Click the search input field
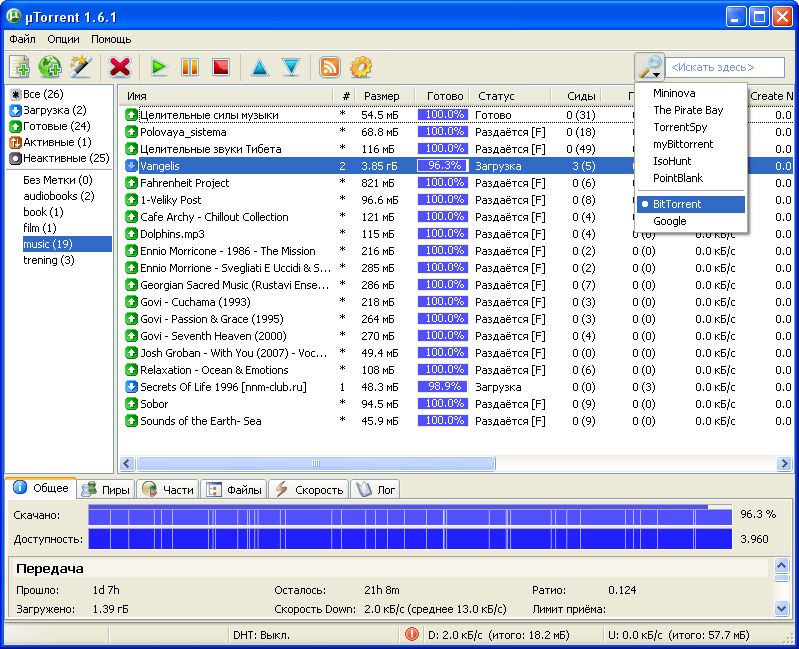Viewport: 799px width, 649px height. (x=725, y=67)
